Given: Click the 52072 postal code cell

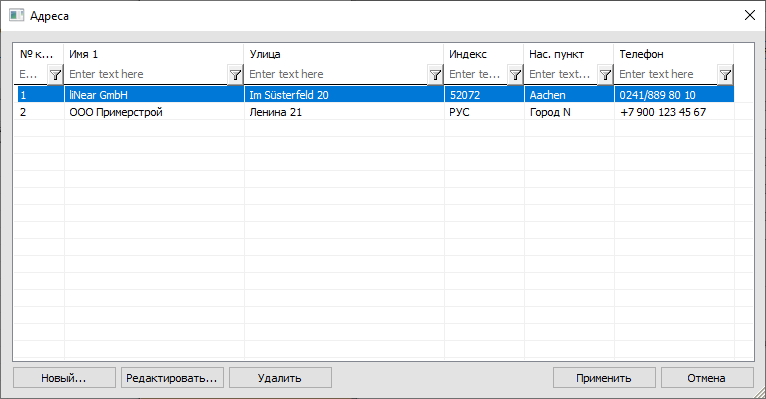Looking at the screenshot, I should pyautogui.click(x=484, y=95).
